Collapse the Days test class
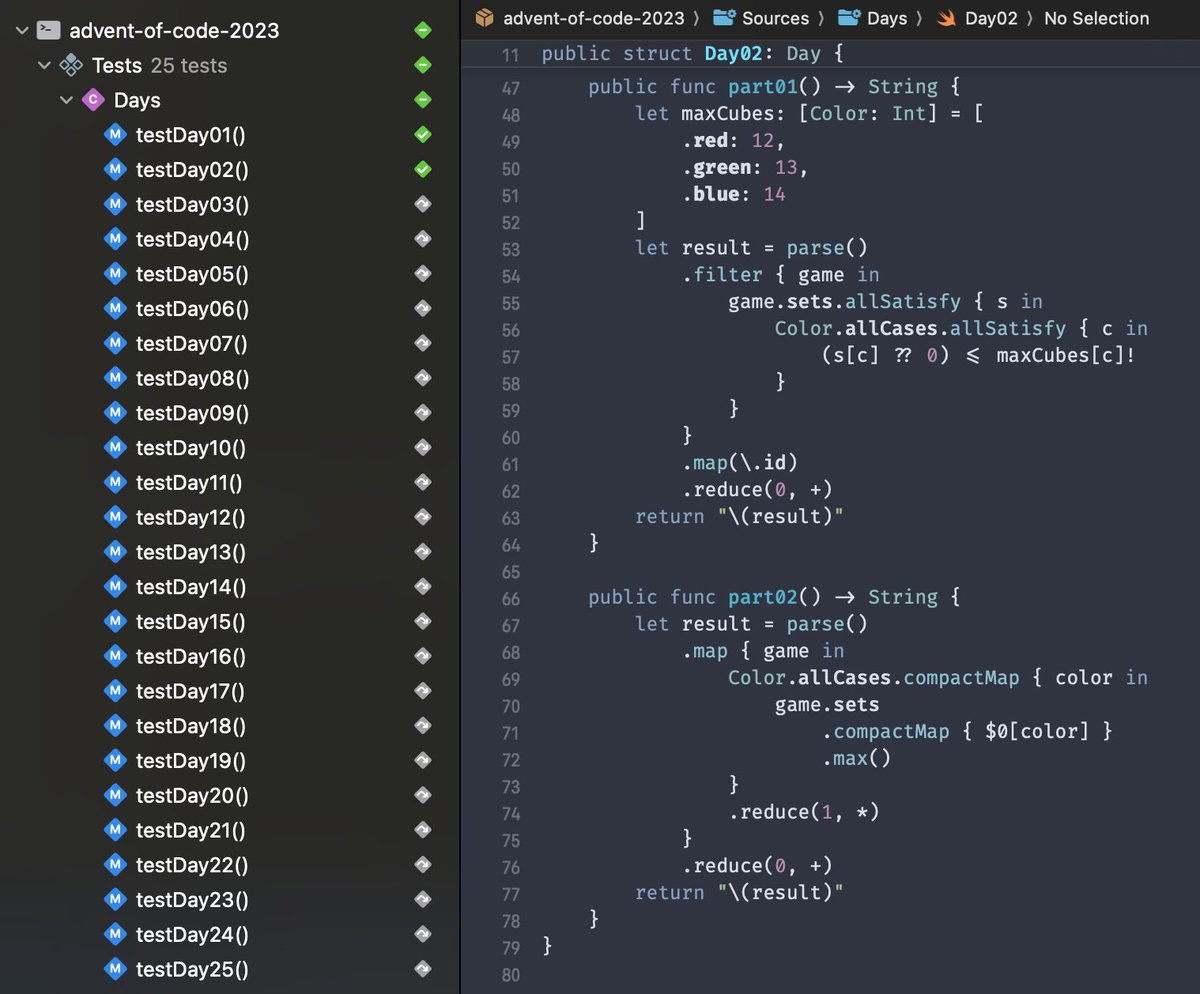 (x=67, y=100)
